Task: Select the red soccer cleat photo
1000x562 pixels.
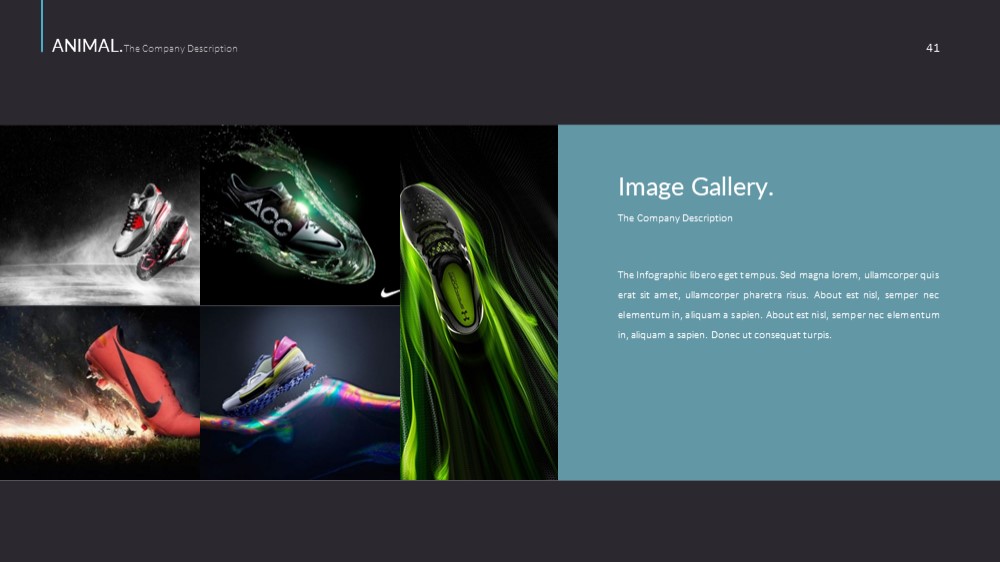Action: click(100, 393)
